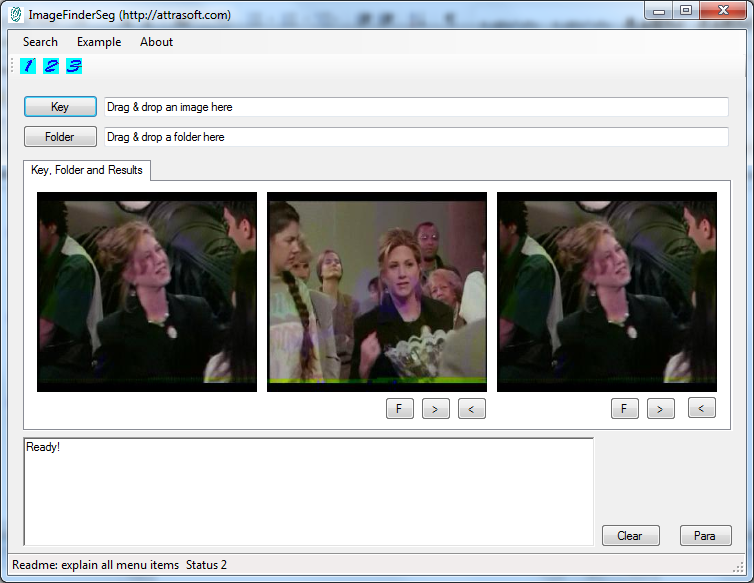
Task: Click inside the Ready! message text box
Action: point(309,492)
